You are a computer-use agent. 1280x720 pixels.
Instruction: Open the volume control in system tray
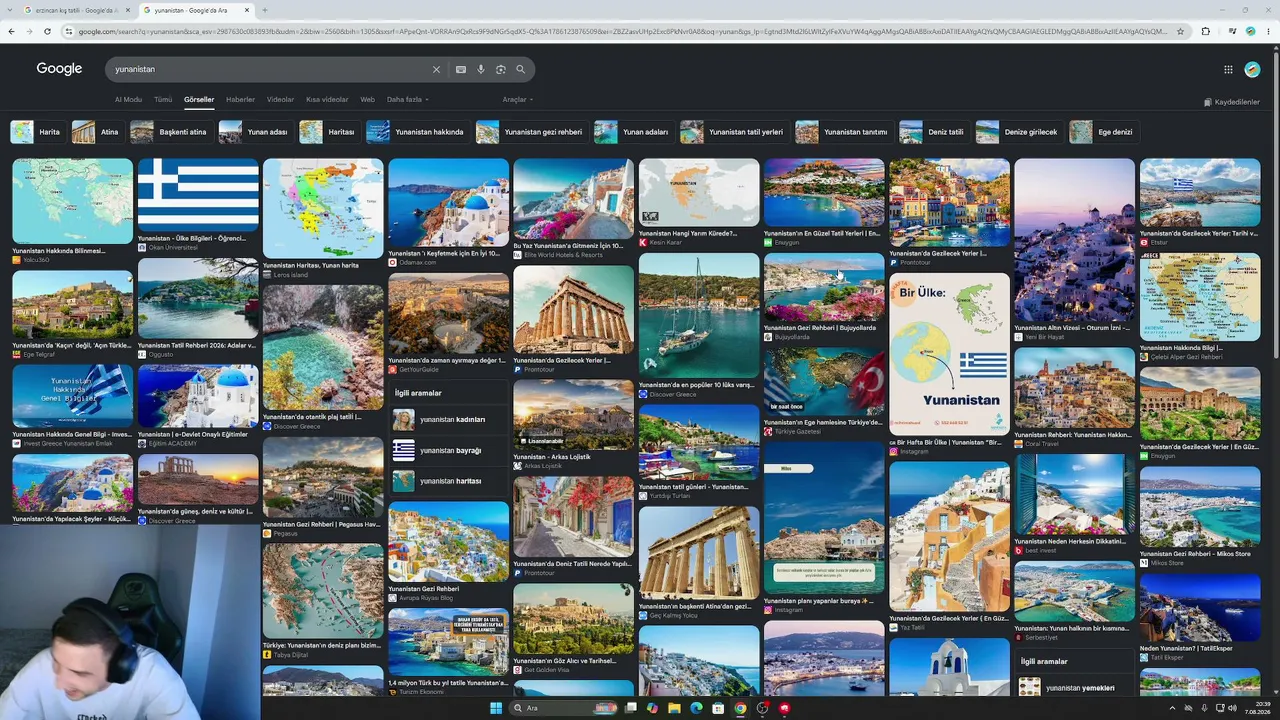pos(1220,708)
